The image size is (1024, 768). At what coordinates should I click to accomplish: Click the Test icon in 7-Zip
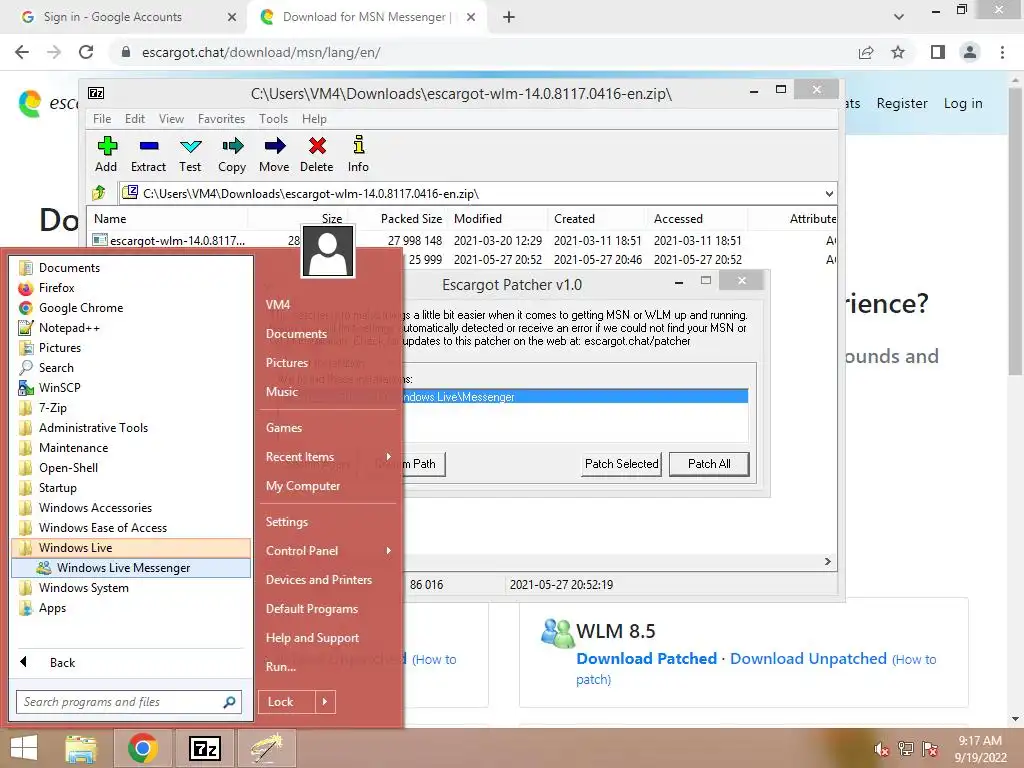pyautogui.click(x=191, y=146)
